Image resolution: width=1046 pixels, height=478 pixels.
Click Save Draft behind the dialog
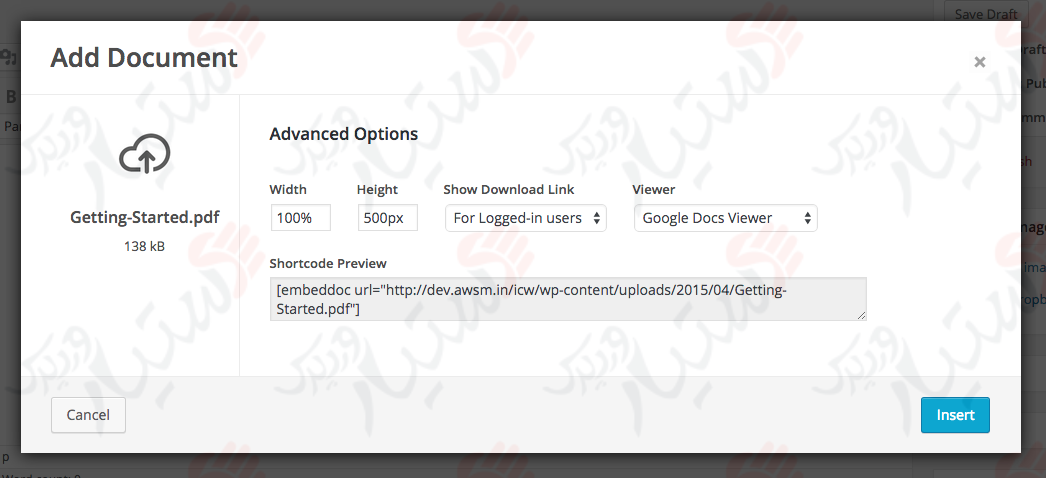(x=985, y=13)
